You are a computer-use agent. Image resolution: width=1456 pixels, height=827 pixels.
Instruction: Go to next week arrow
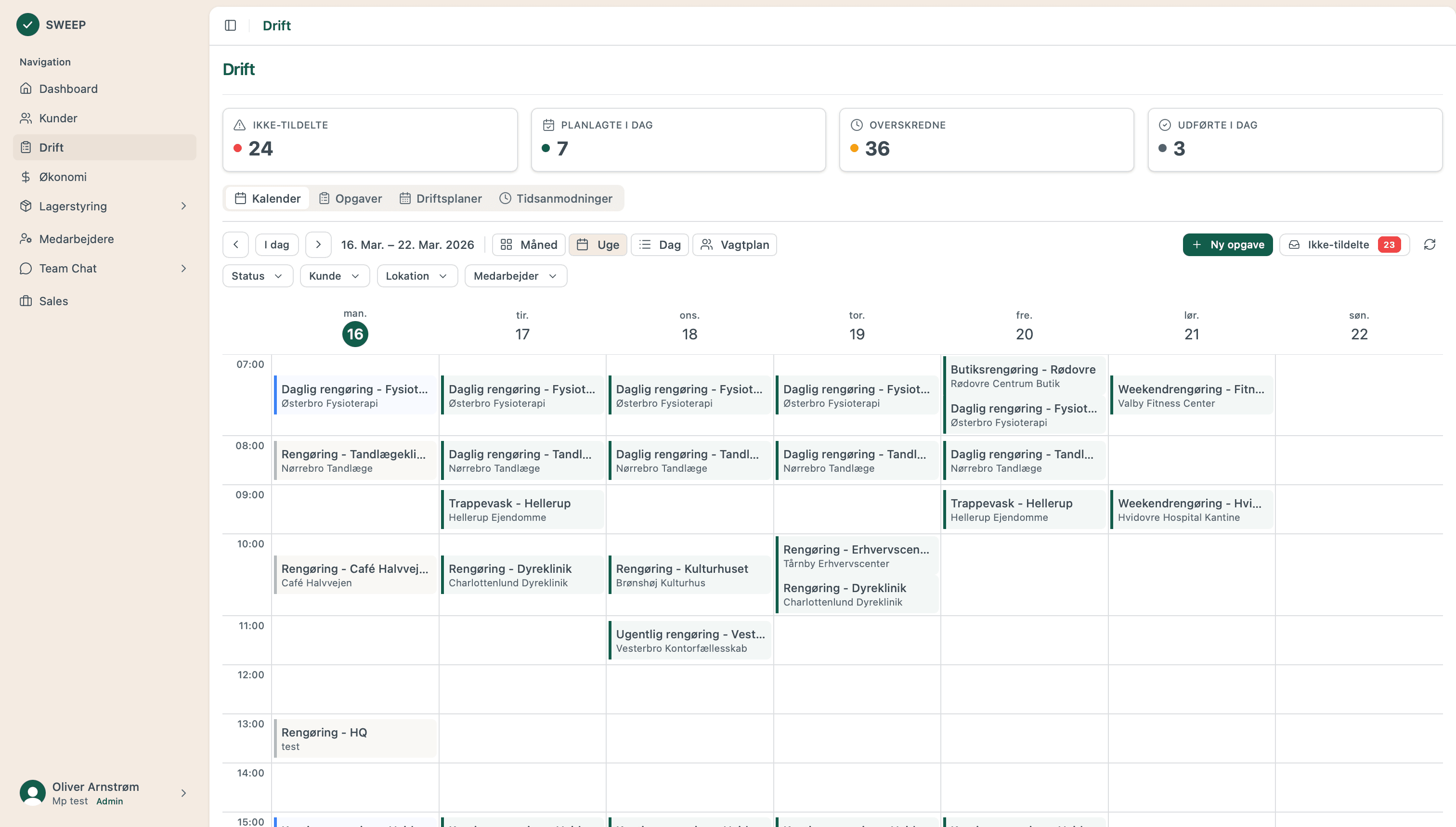point(318,245)
